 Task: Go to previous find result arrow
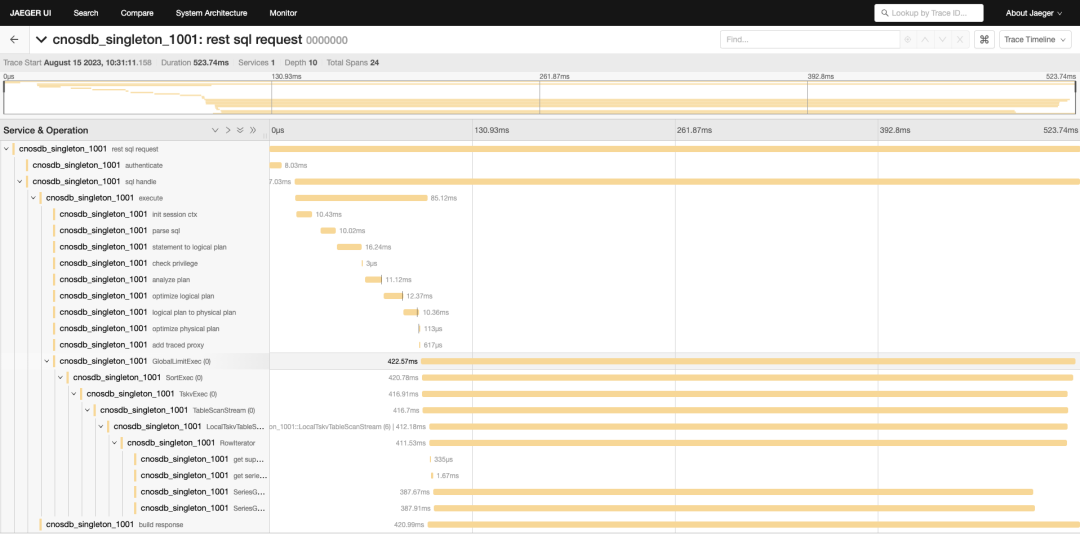pos(925,40)
